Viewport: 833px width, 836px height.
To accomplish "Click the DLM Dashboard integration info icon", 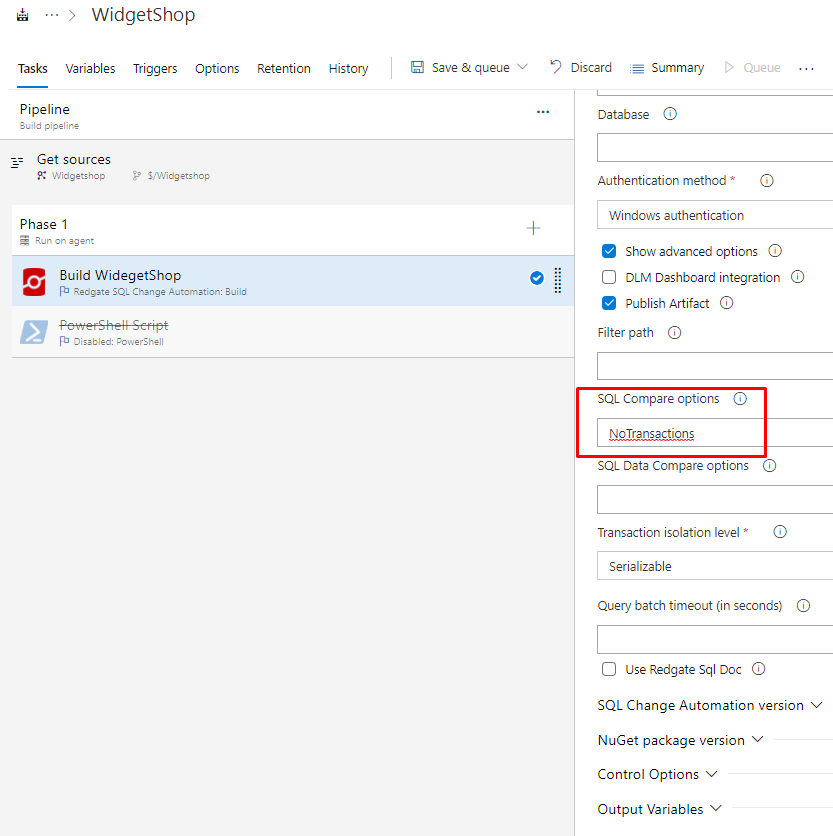I will click(x=797, y=277).
